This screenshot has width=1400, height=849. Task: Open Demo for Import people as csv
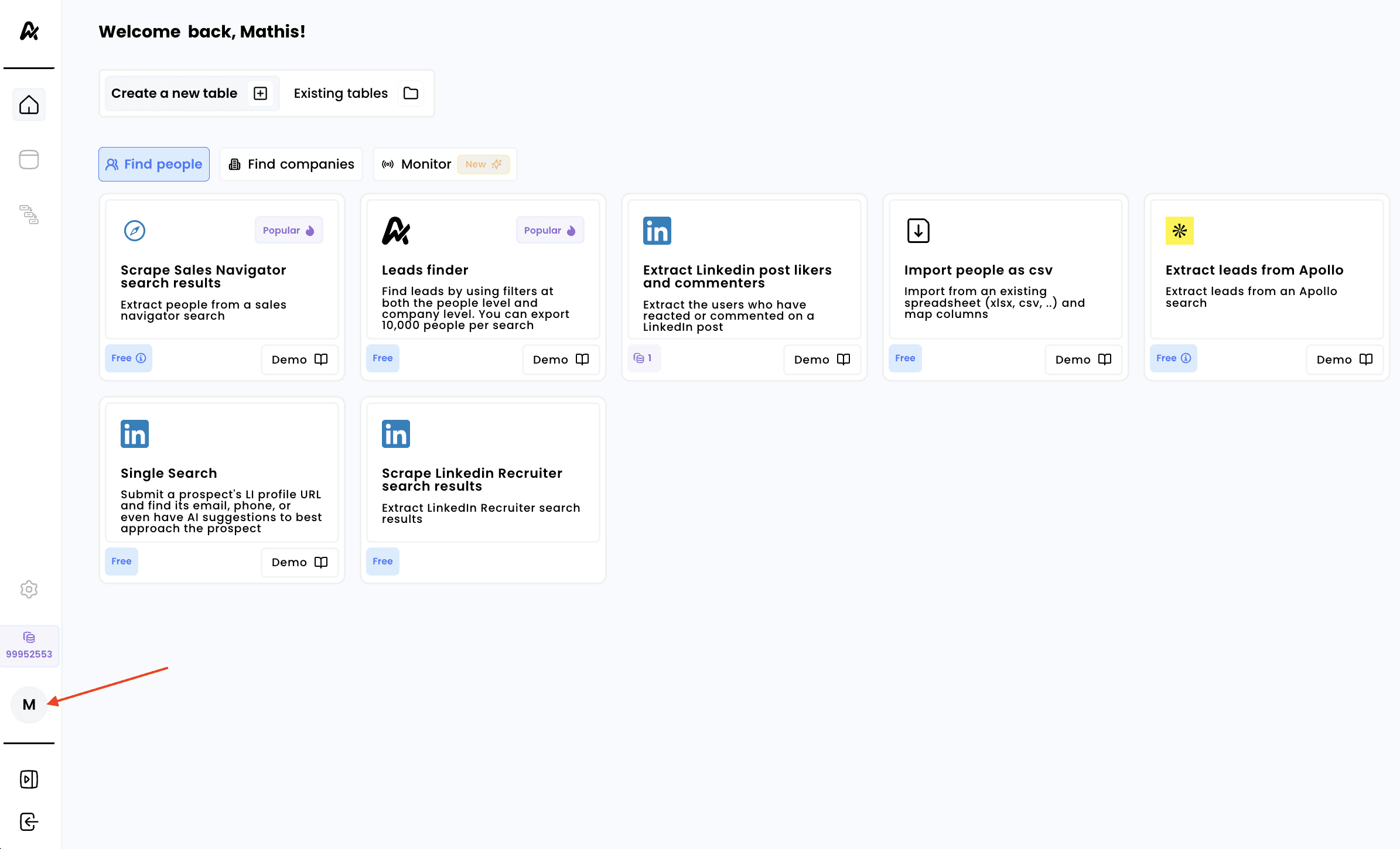point(1083,360)
